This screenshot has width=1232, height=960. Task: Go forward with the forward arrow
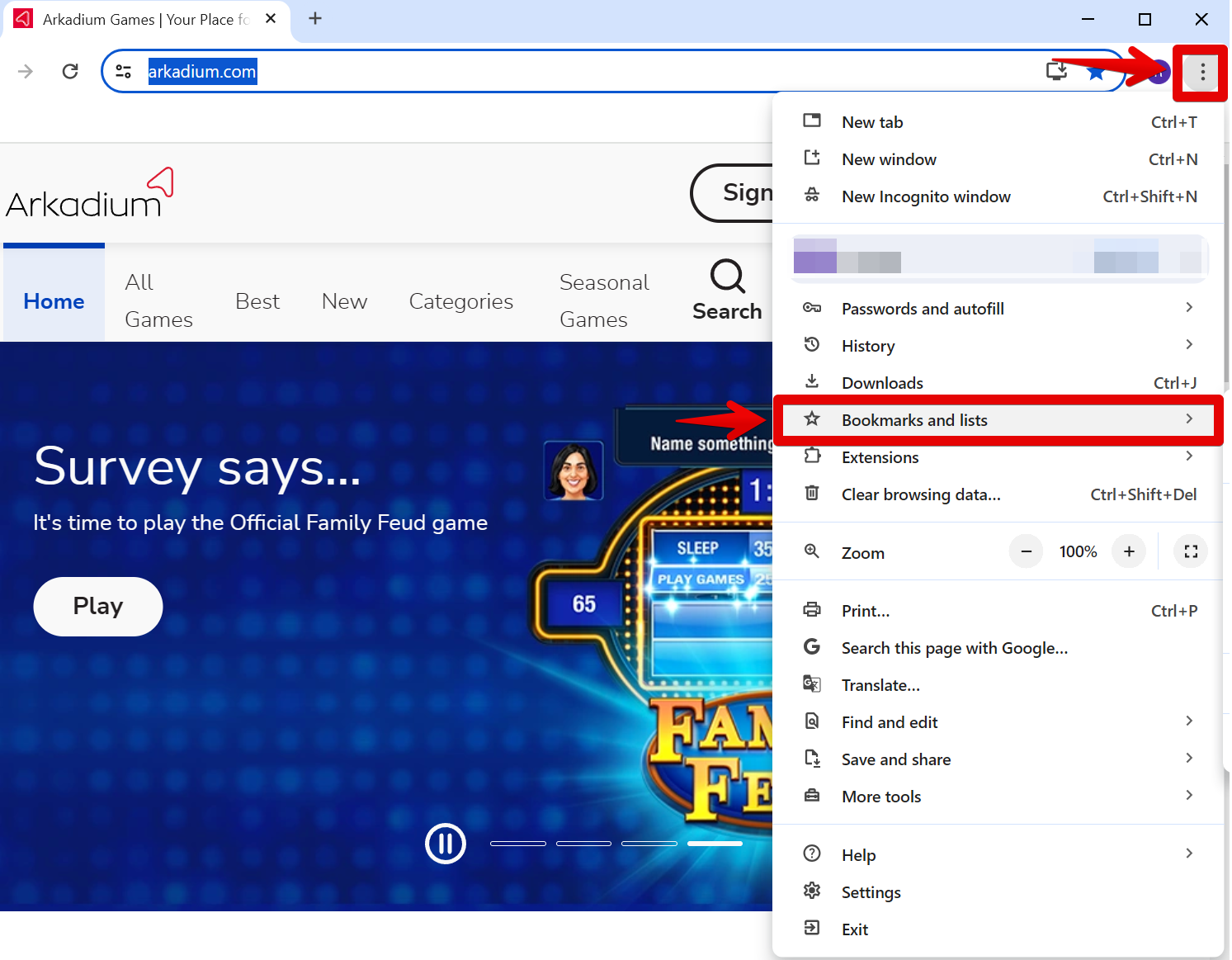(26, 71)
